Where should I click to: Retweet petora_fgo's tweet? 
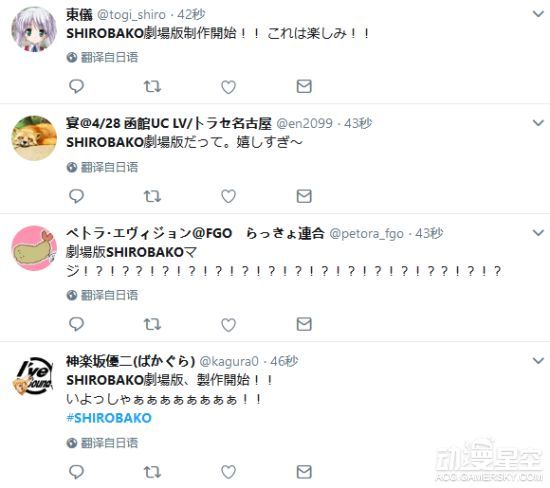click(x=152, y=324)
